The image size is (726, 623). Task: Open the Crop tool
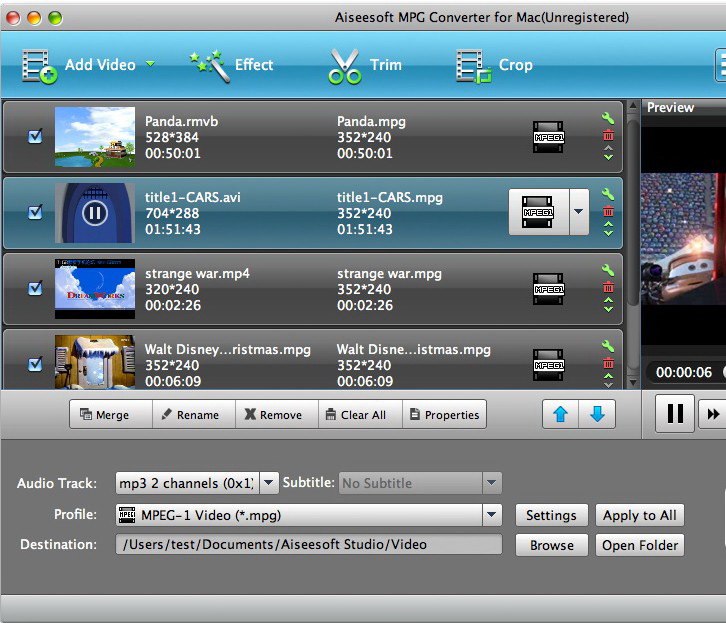[473, 66]
